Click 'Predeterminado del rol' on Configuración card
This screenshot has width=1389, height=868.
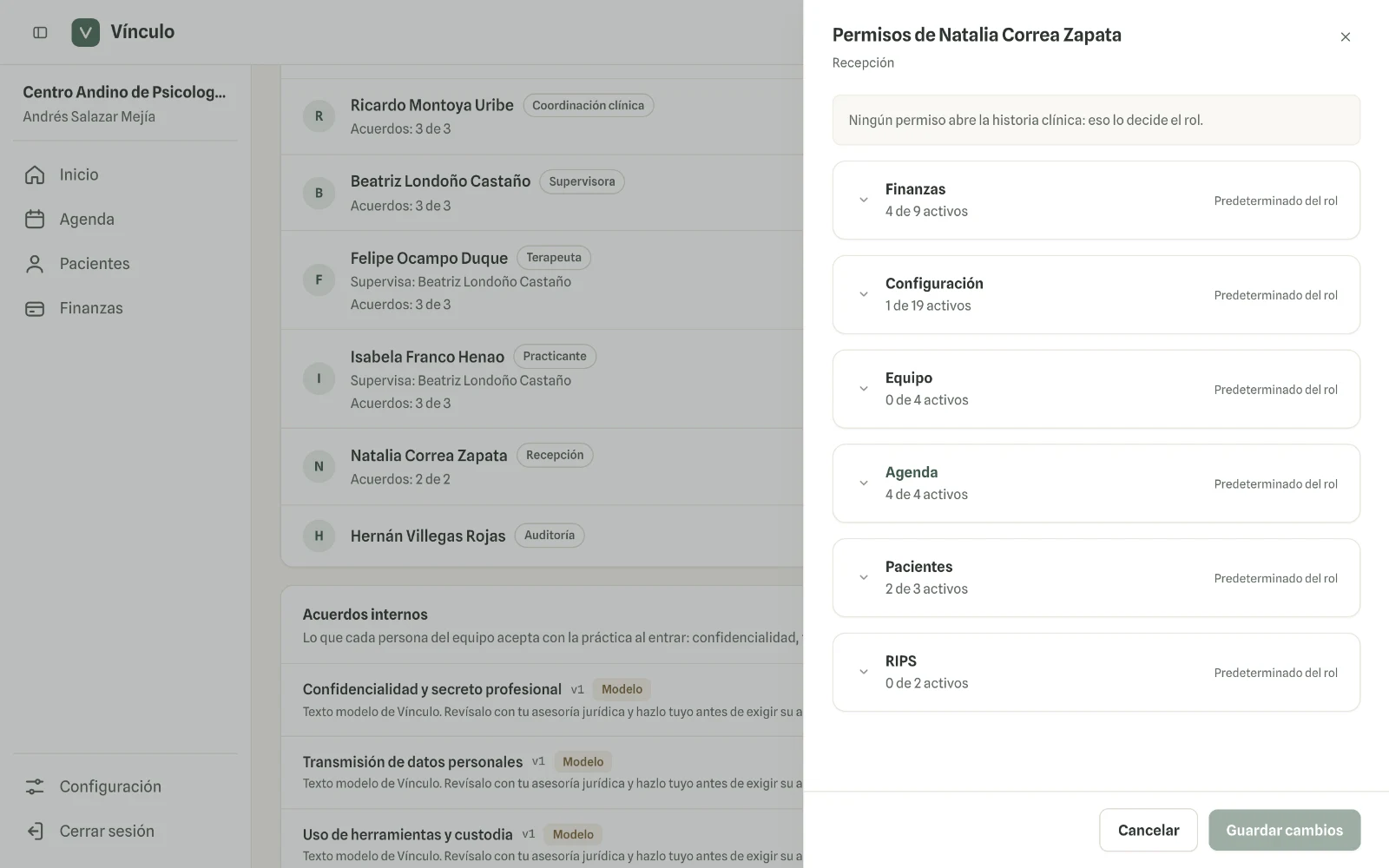click(1275, 295)
